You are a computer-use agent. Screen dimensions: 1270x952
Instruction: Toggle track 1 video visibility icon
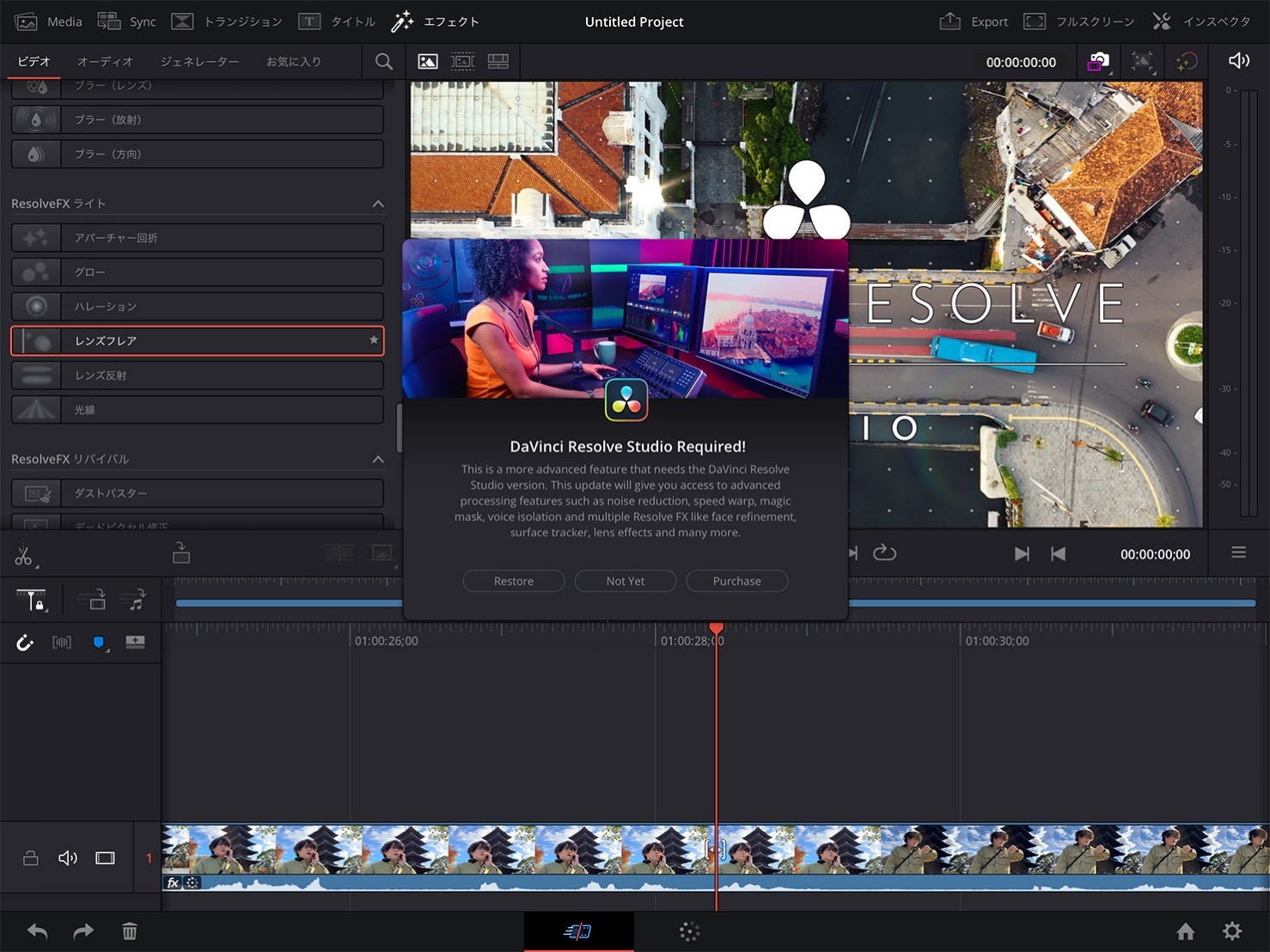[x=105, y=857]
